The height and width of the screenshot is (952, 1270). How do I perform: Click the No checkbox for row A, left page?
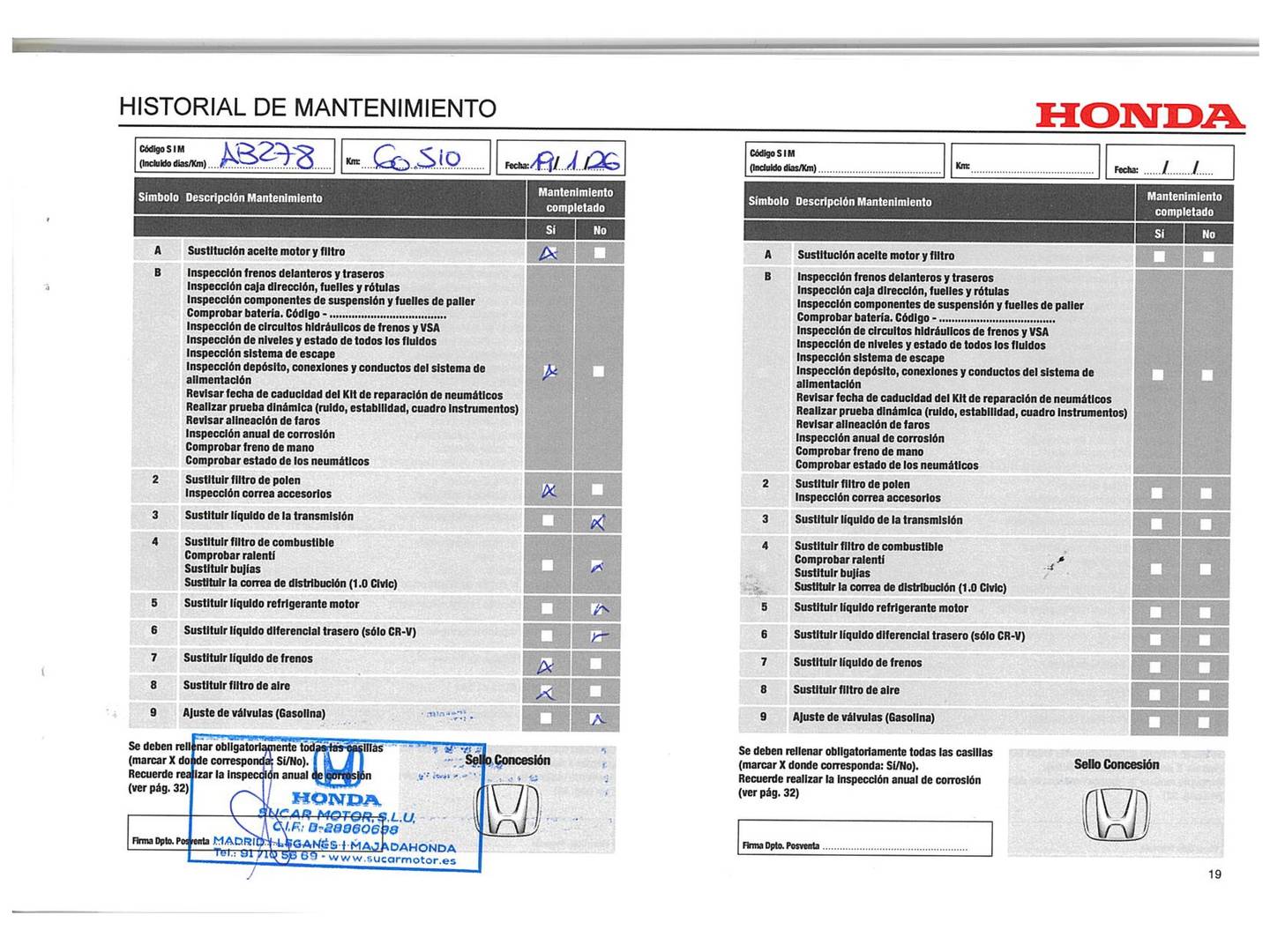pos(600,253)
